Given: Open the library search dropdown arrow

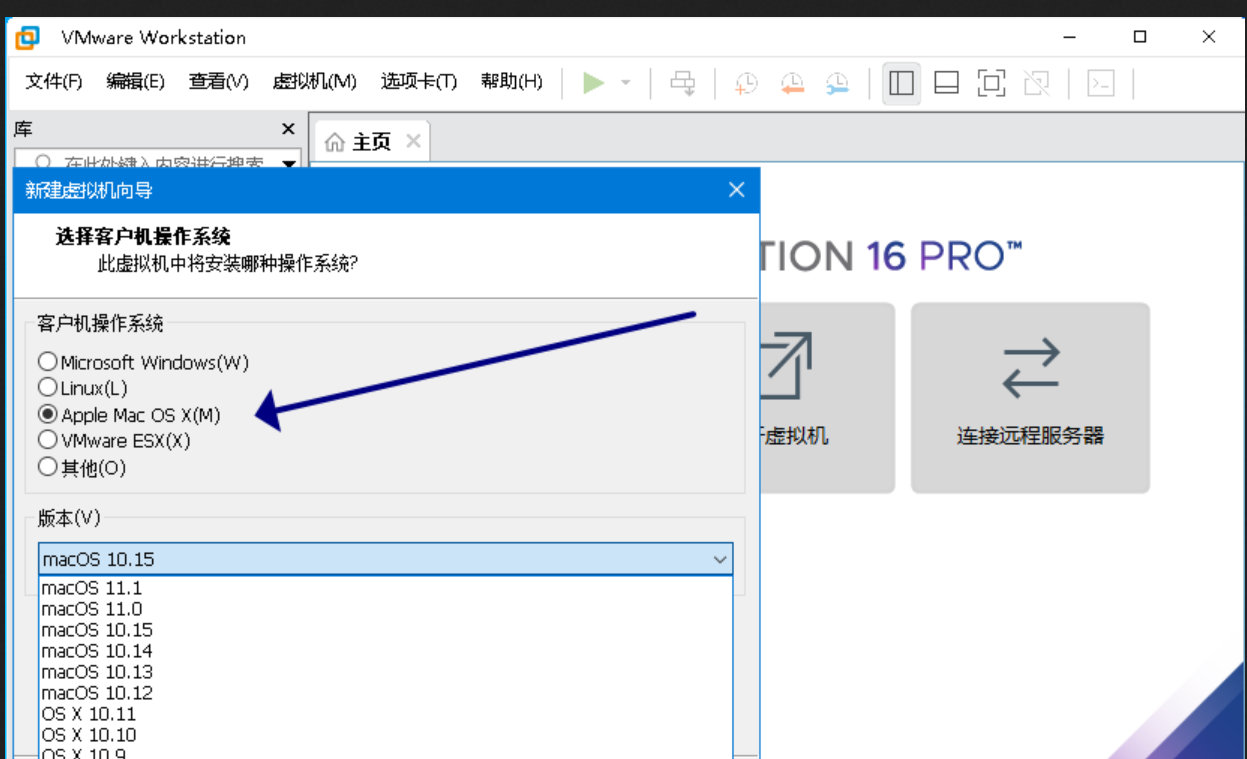Looking at the screenshot, I should [x=289, y=163].
